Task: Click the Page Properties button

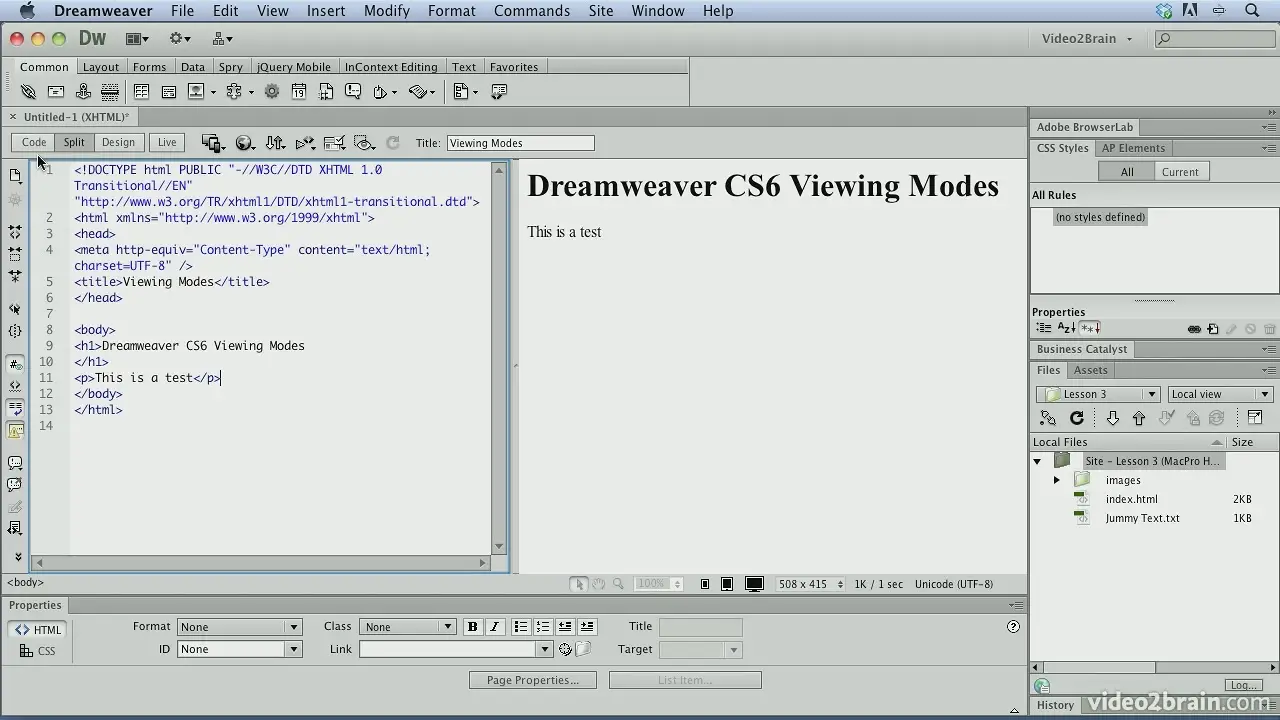Action: click(533, 680)
